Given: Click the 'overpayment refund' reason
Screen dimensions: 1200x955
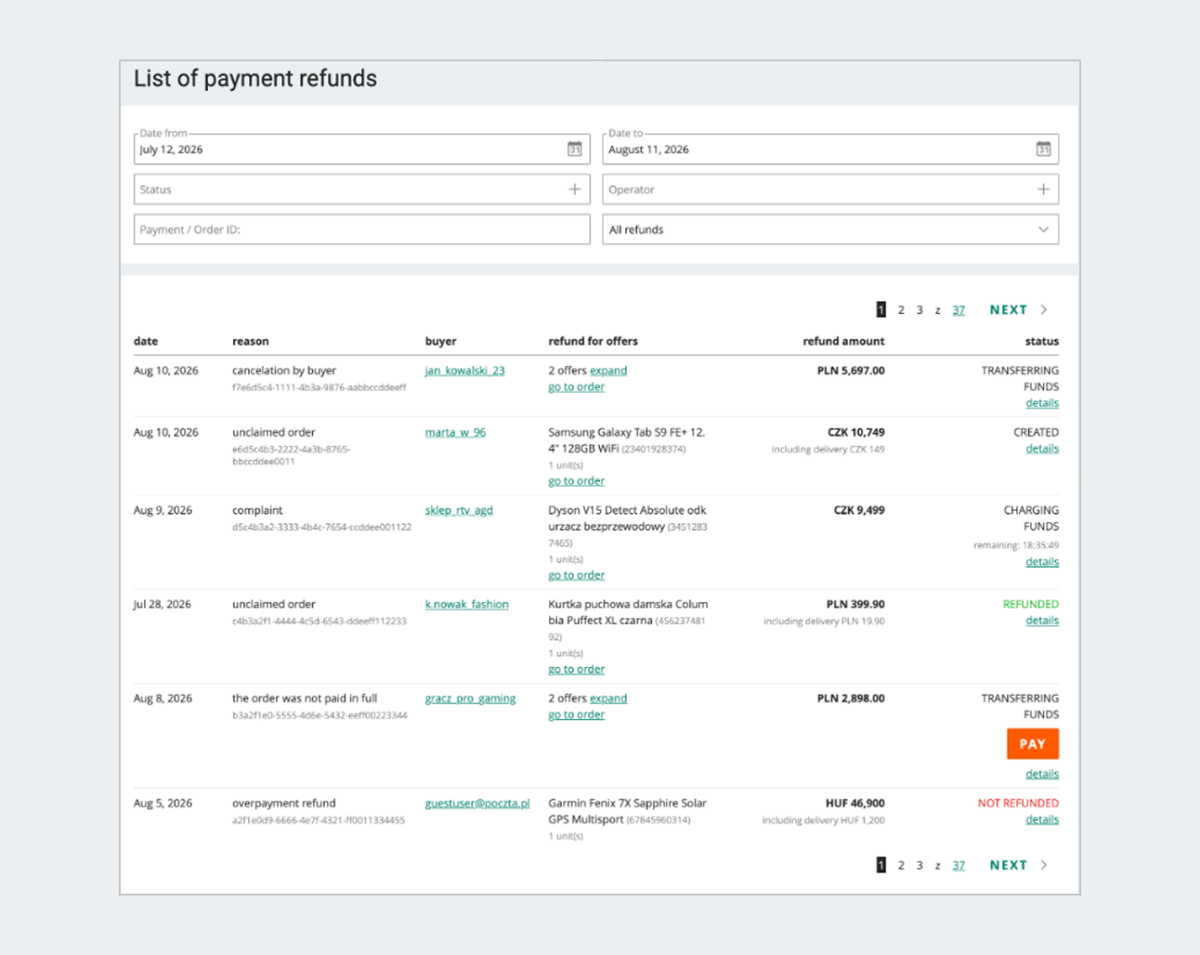Looking at the screenshot, I should point(284,803).
